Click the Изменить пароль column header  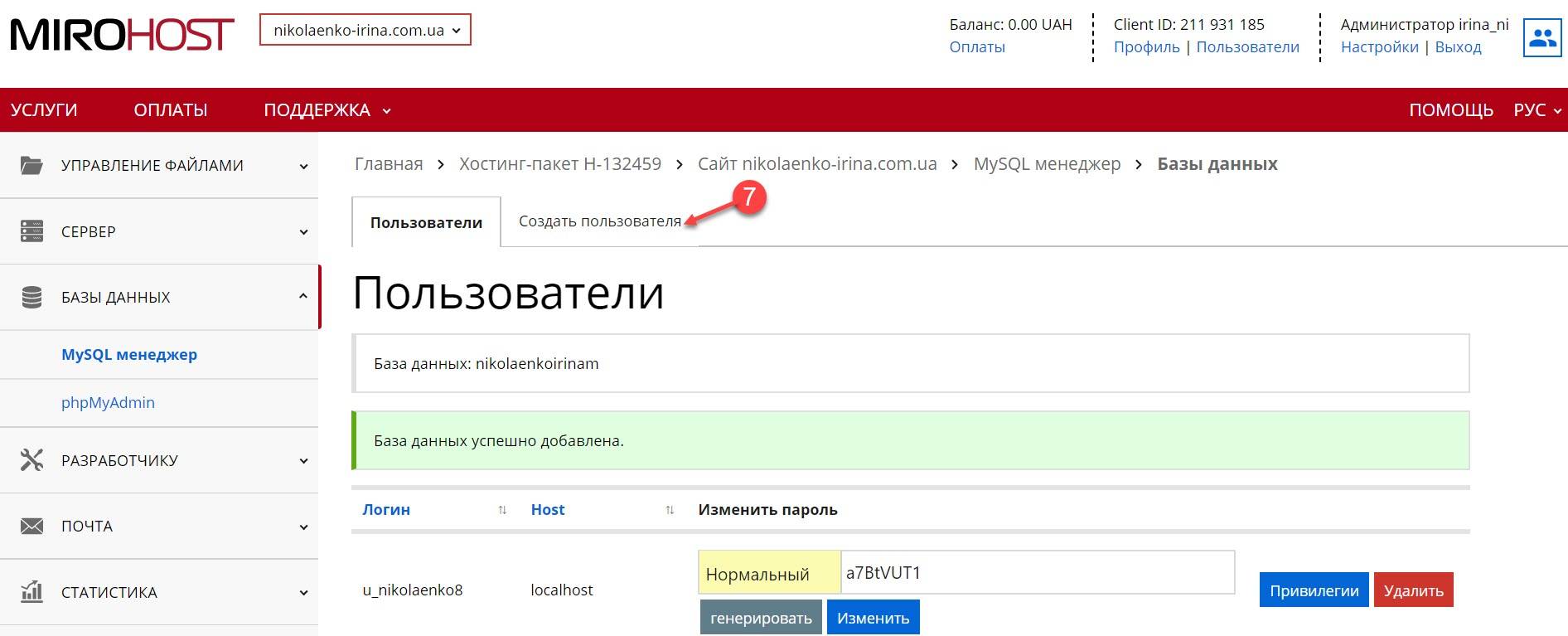767,510
